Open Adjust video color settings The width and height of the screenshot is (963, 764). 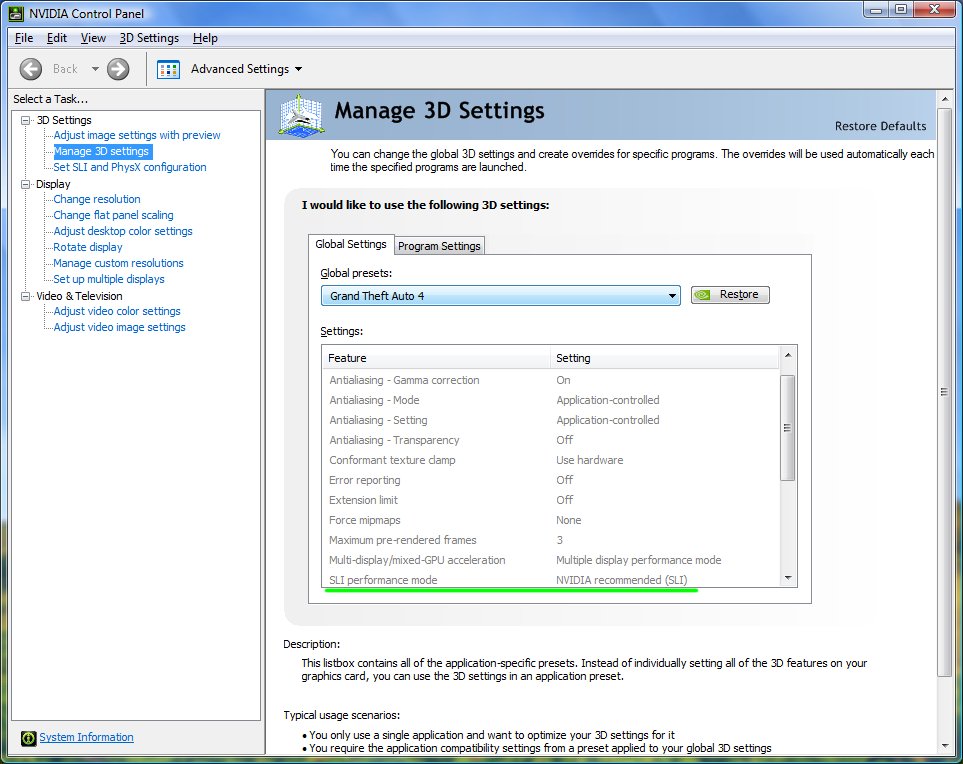(117, 311)
